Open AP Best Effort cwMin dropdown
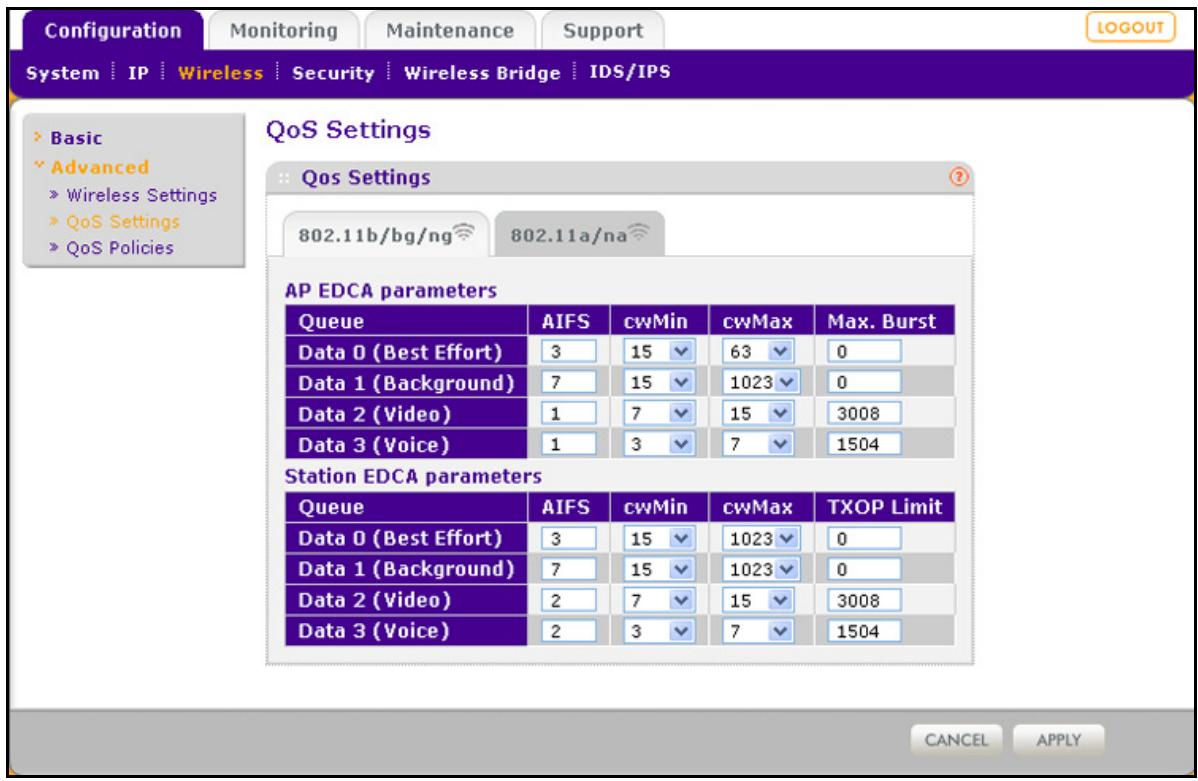 coord(659,352)
